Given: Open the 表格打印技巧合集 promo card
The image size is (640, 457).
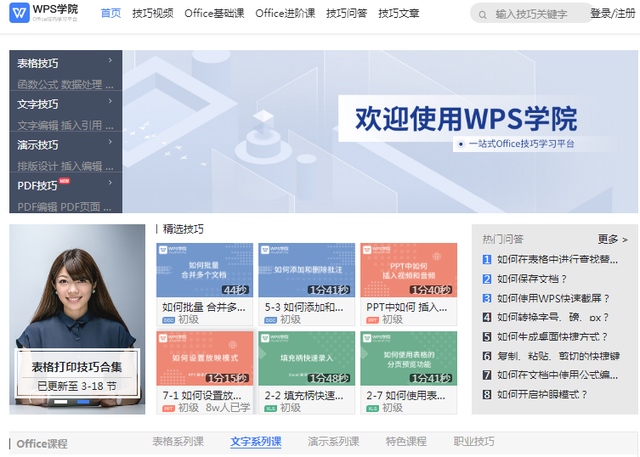Looking at the screenshot, I should tap(77, 319).
